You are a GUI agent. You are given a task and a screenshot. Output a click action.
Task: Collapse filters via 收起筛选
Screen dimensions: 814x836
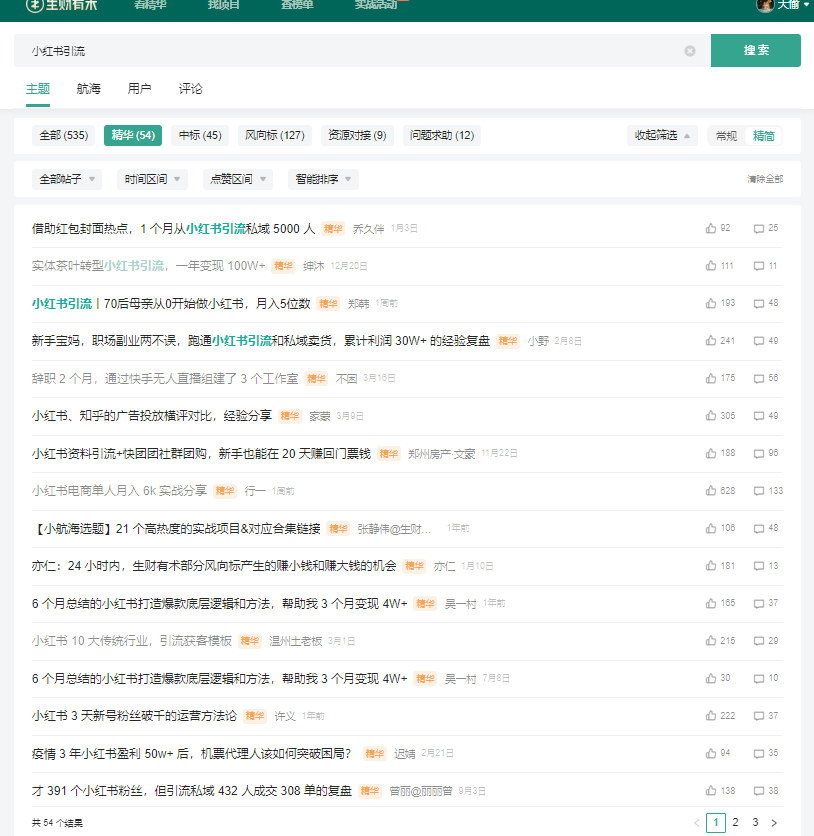(x=662, y=135)
